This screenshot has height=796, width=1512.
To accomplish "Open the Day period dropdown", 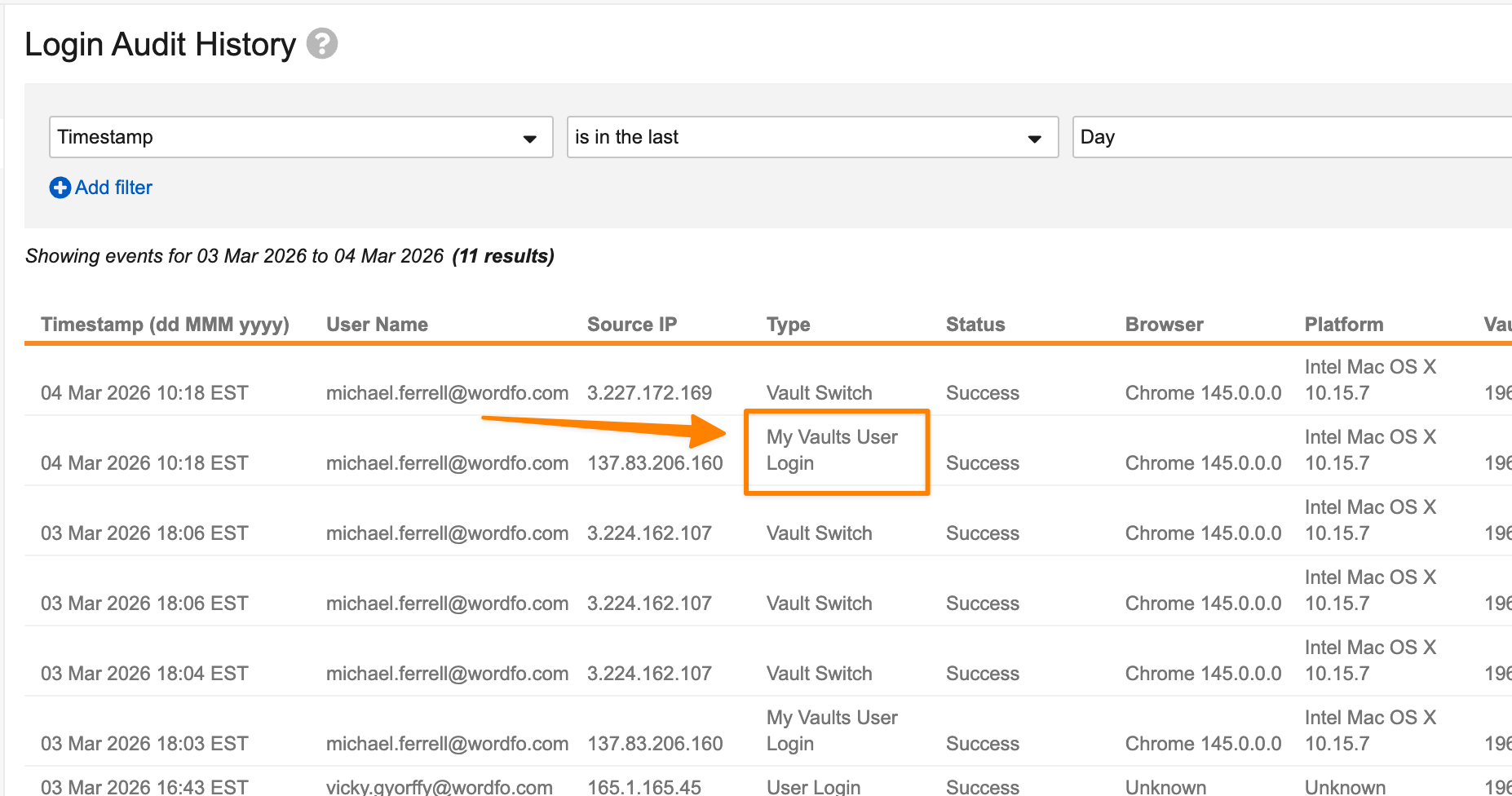I will [1289, 137].
